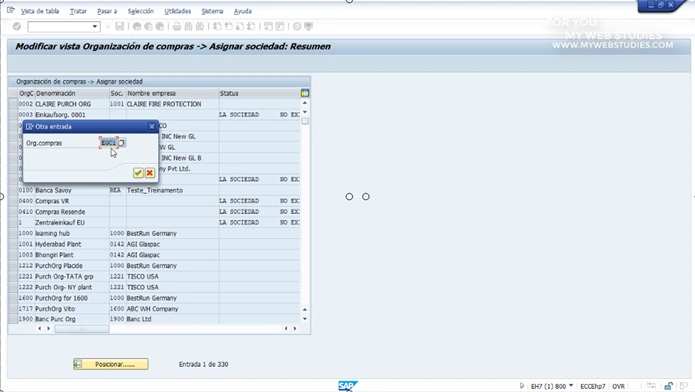Open EH7 (1) 800 system dropdown

click(x=571, y=386)
